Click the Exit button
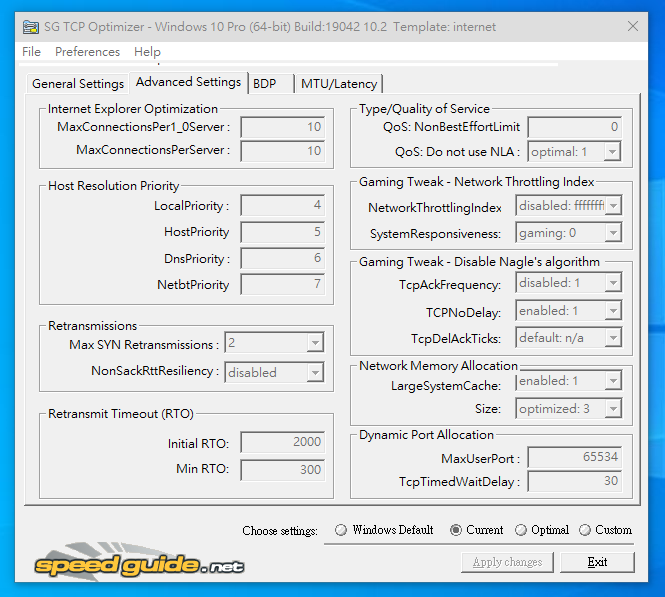The width and height of the screenshot is (665, 597). coord(597,562)
